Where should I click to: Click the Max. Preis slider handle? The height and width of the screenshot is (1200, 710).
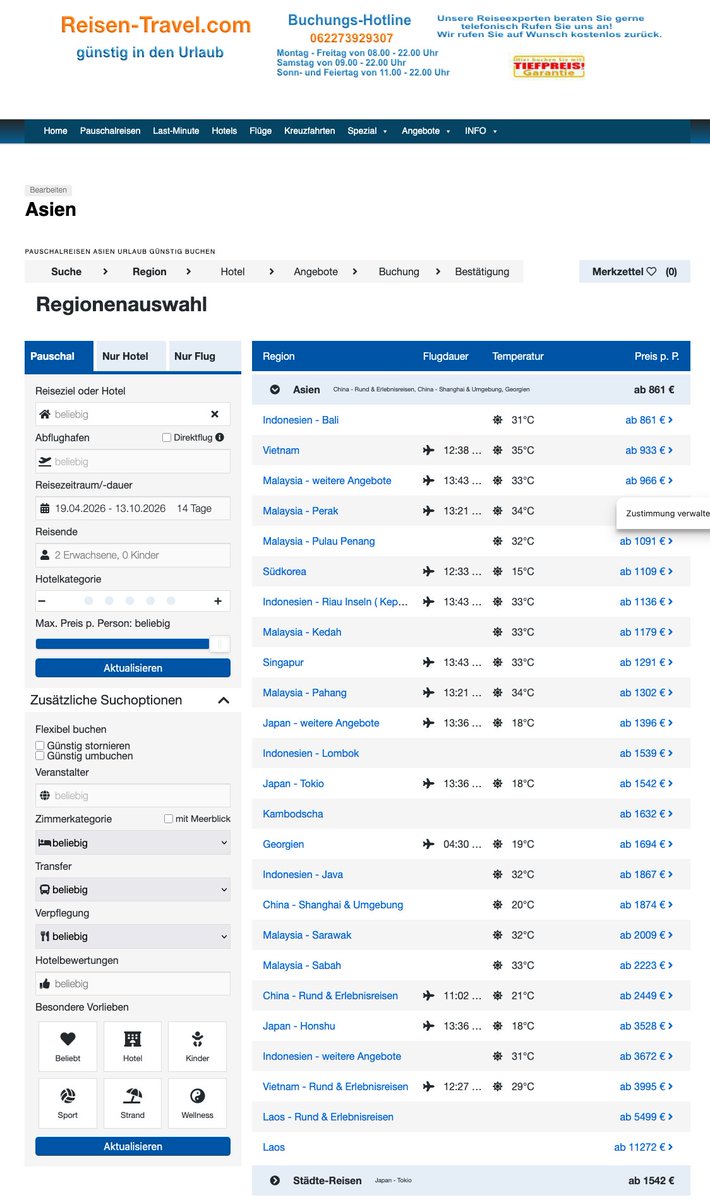[221, 643]
